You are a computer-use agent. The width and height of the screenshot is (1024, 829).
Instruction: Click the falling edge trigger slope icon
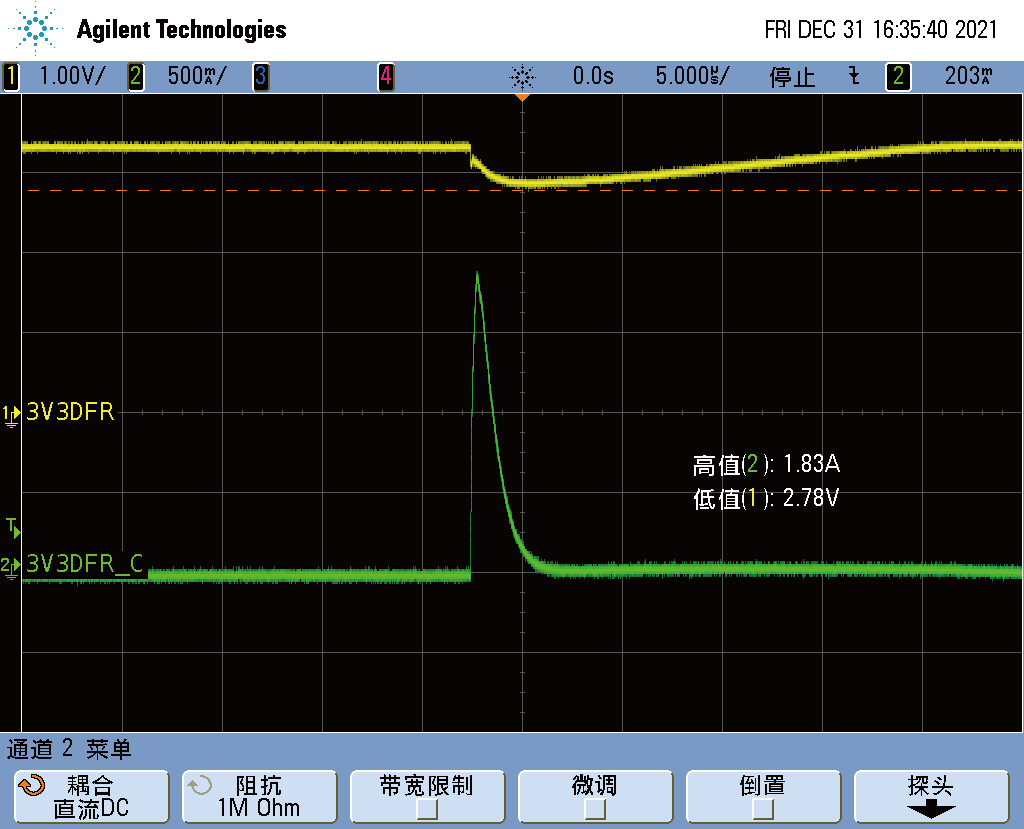854,76
